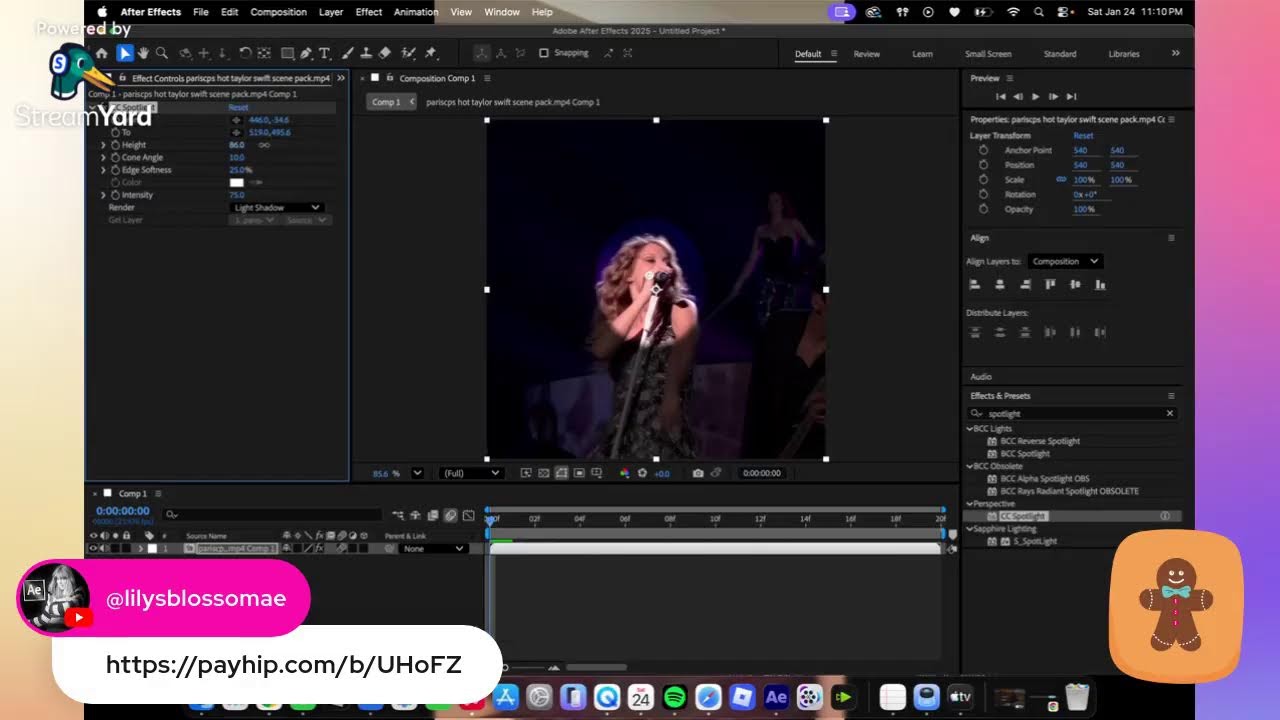Screen dimensions: 1280x720
Task: Clear the spotlight effects search
Action: click(1170, 413)
